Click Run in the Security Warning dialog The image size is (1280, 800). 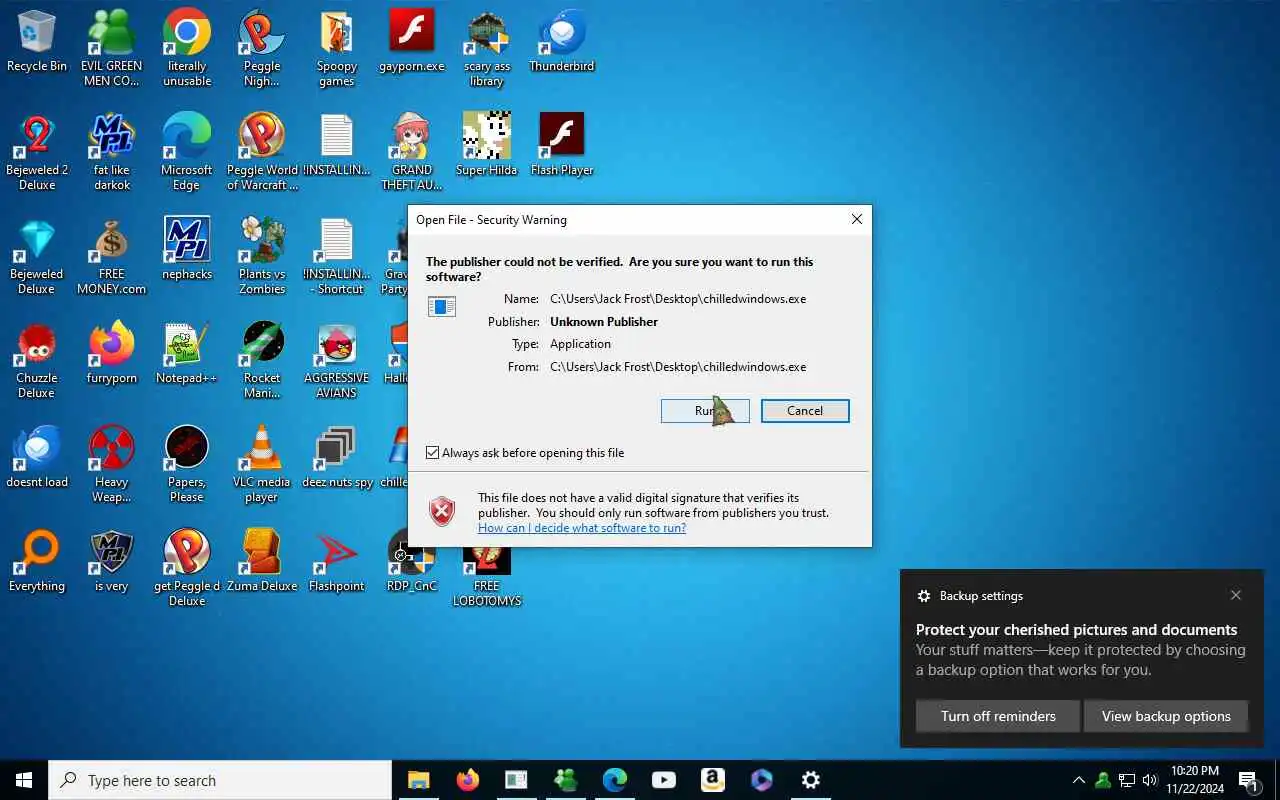tap(705, 411)
